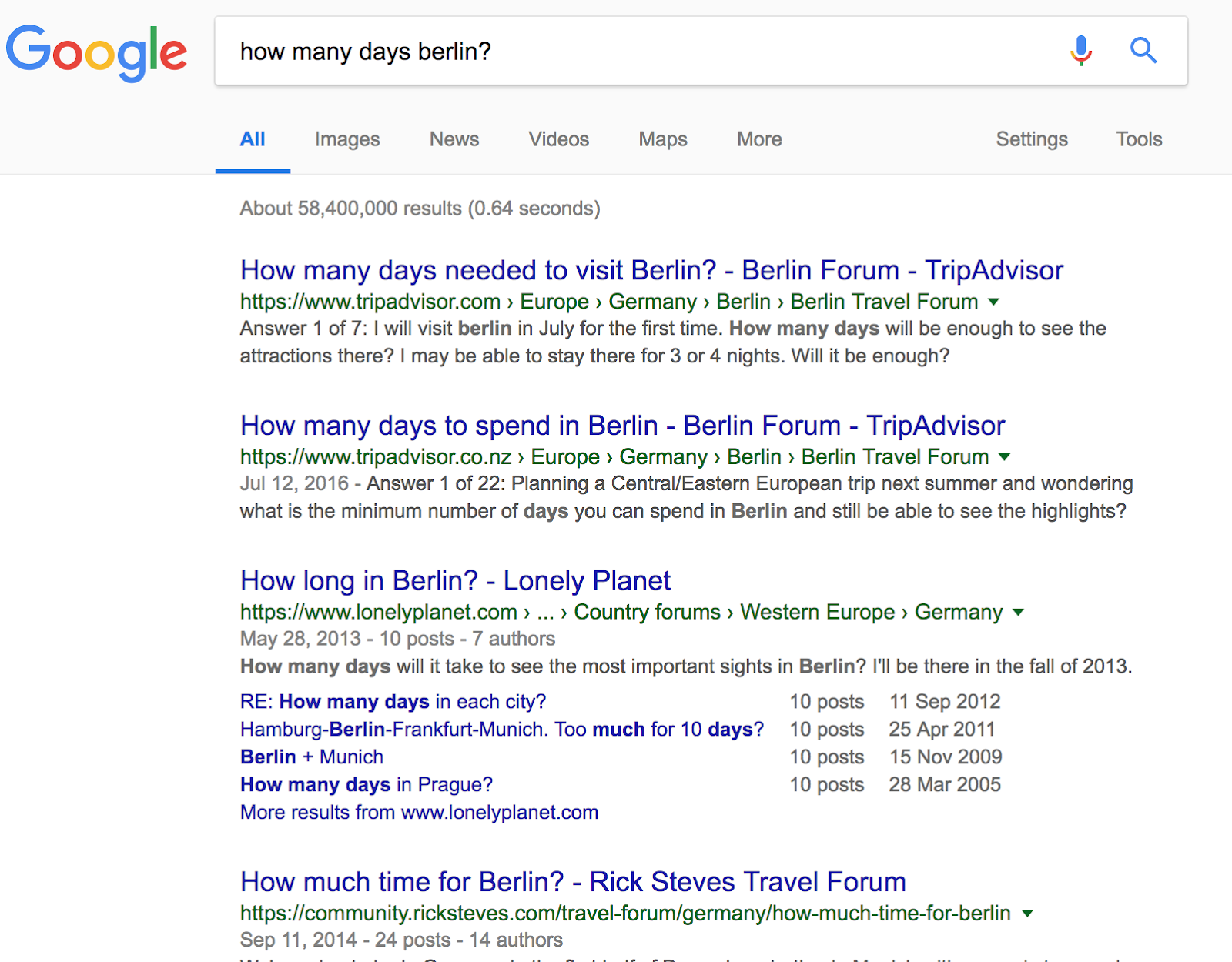Open the 'Berlin + Munich' forum link
This screenshot has height=962, width=1232.
point(312,757)
